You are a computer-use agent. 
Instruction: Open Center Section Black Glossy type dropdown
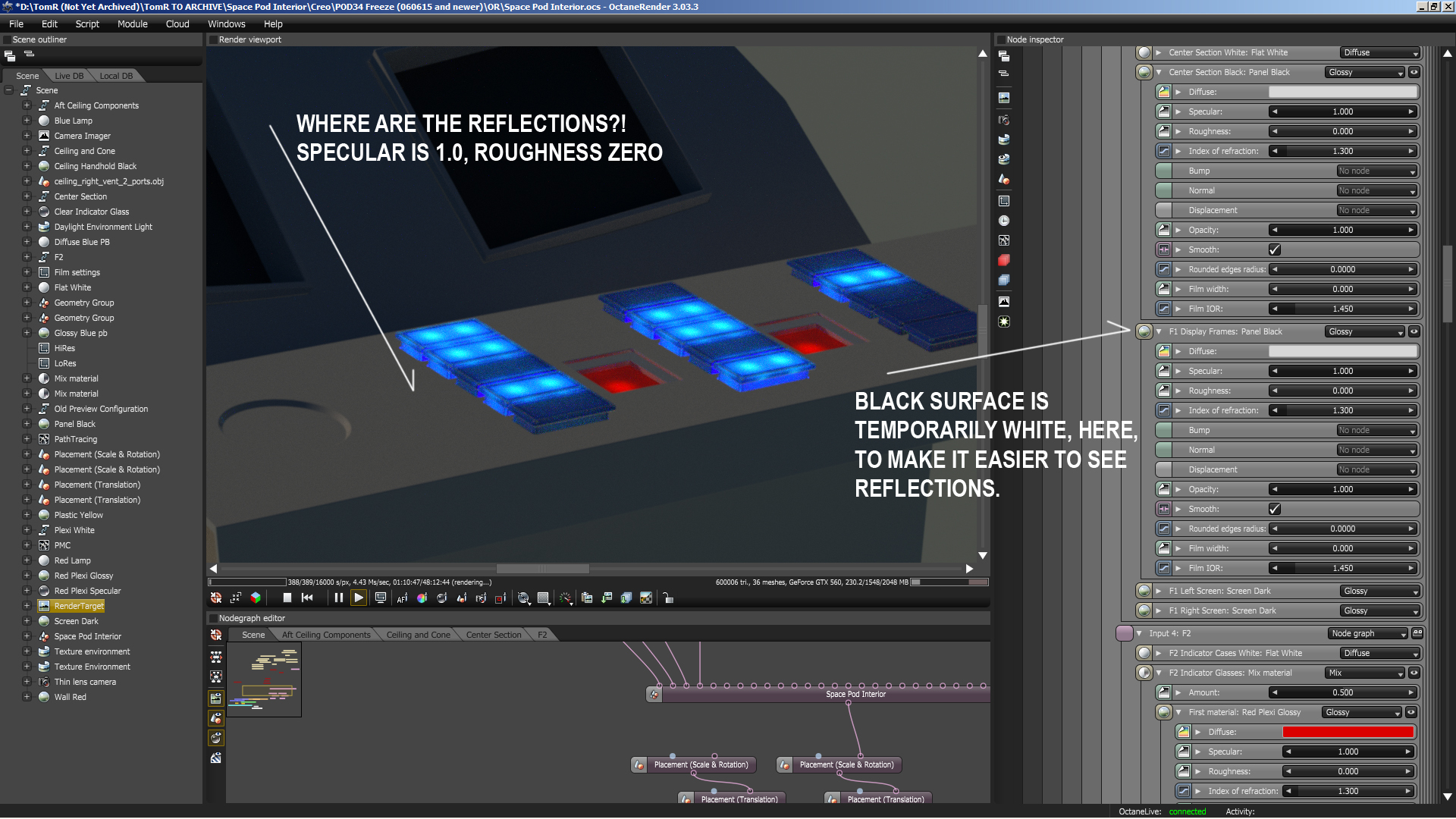pos(1366,73)
